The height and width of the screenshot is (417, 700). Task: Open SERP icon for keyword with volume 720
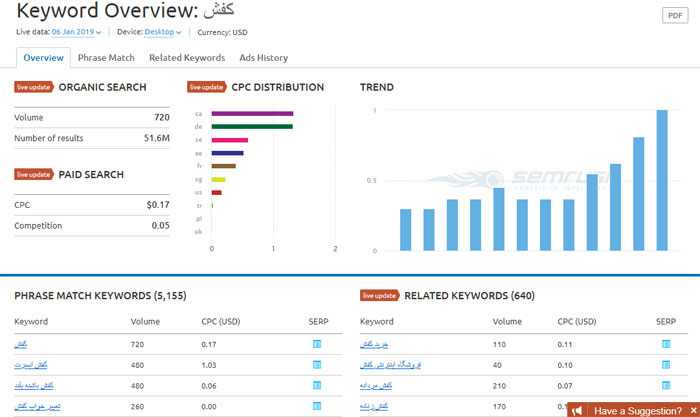click(317, 344)
